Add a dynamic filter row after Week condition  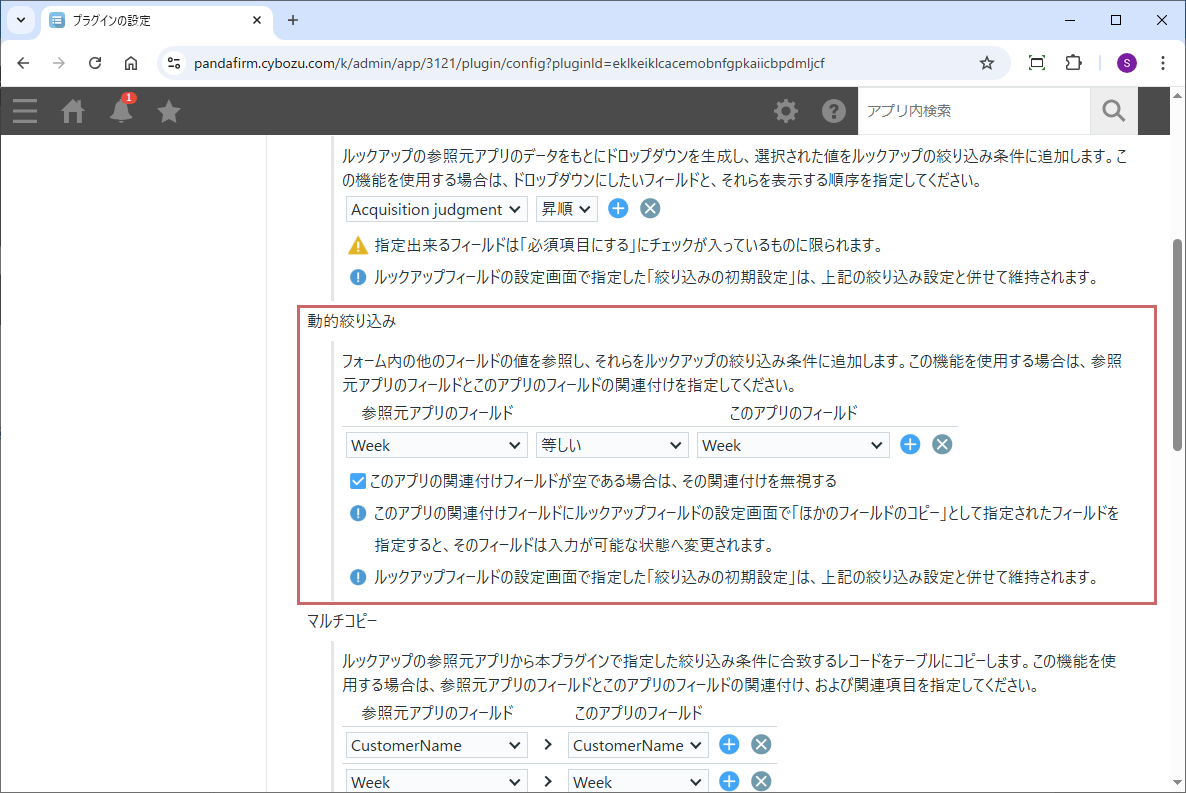pyautogui.click(x=909, y=445)
